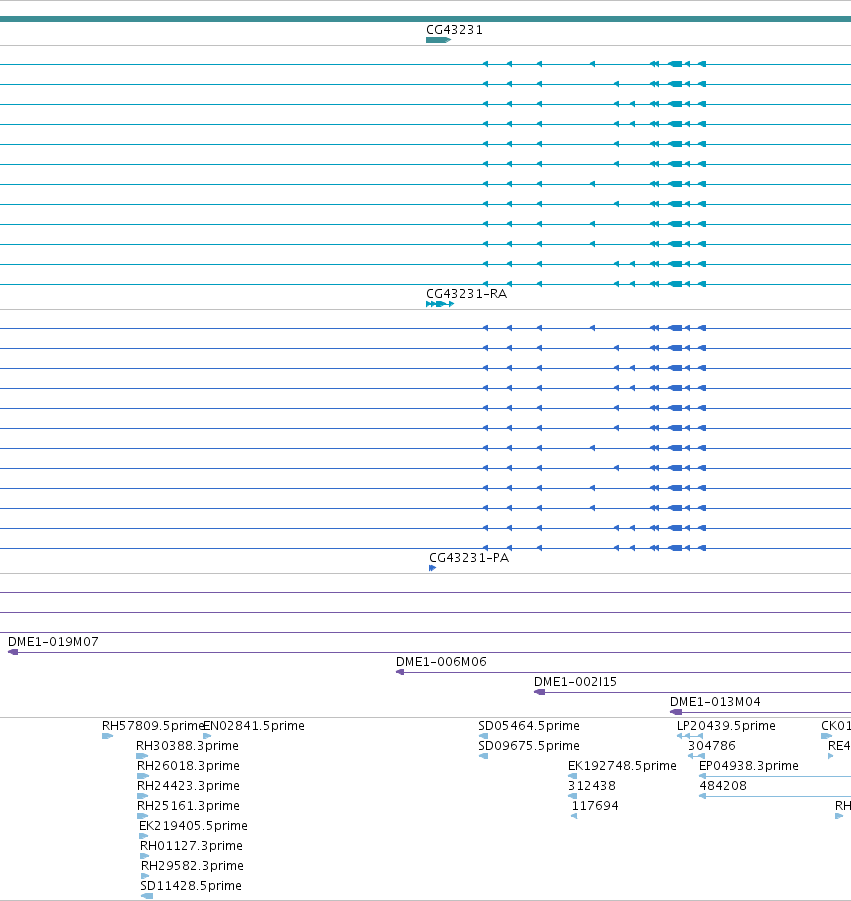The height and width of the screenshot is (901, 851).
Task: Click the 484208 feature label
Action: click(x=723, y=786)
